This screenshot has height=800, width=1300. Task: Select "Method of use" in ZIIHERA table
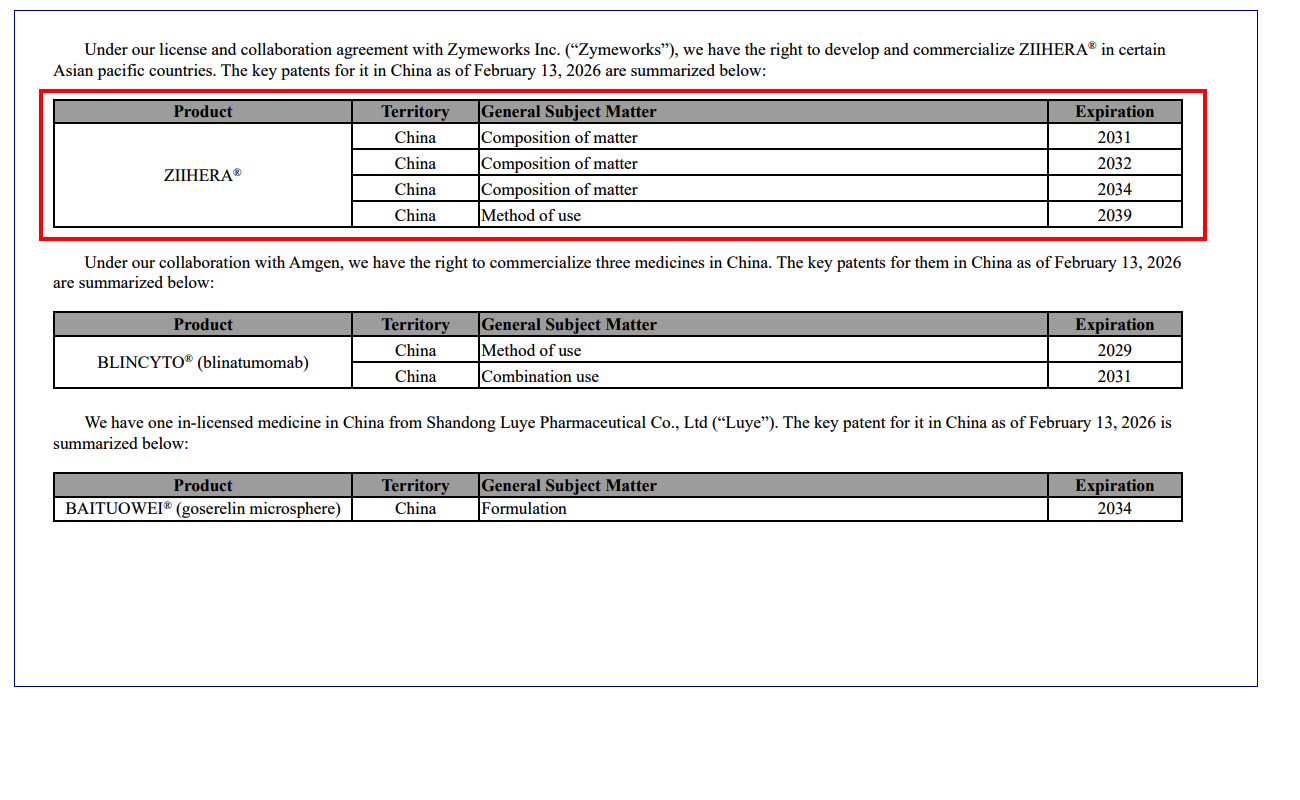coord(531,215)
